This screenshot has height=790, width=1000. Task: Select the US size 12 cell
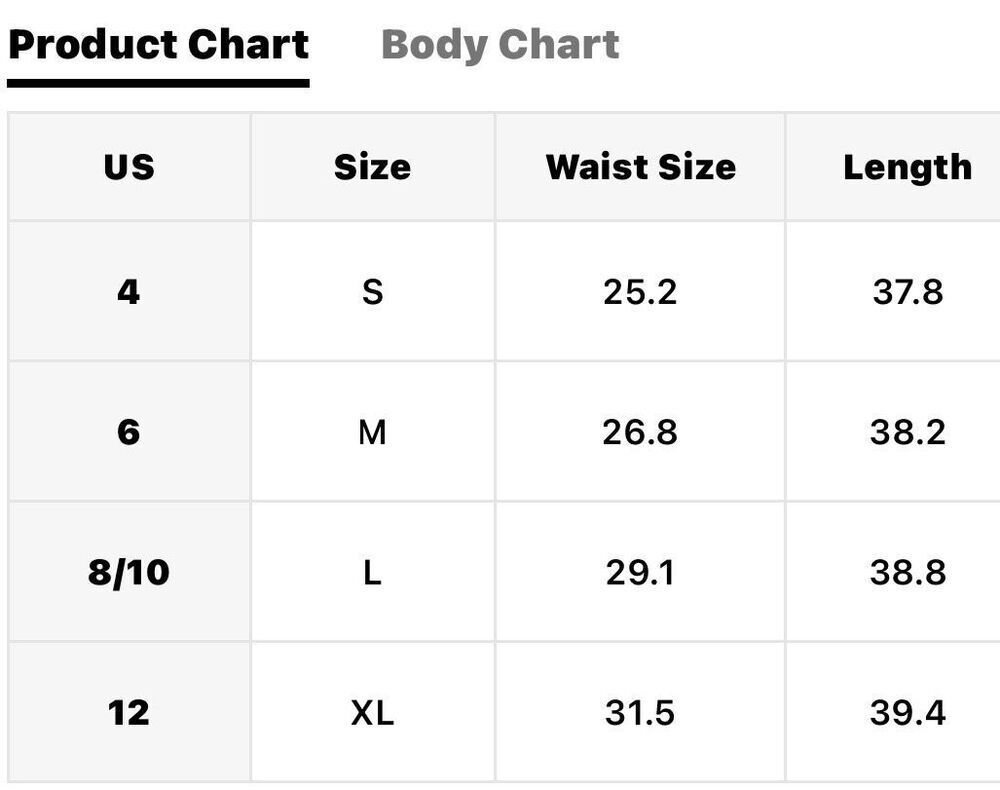(x=129, y=712)
